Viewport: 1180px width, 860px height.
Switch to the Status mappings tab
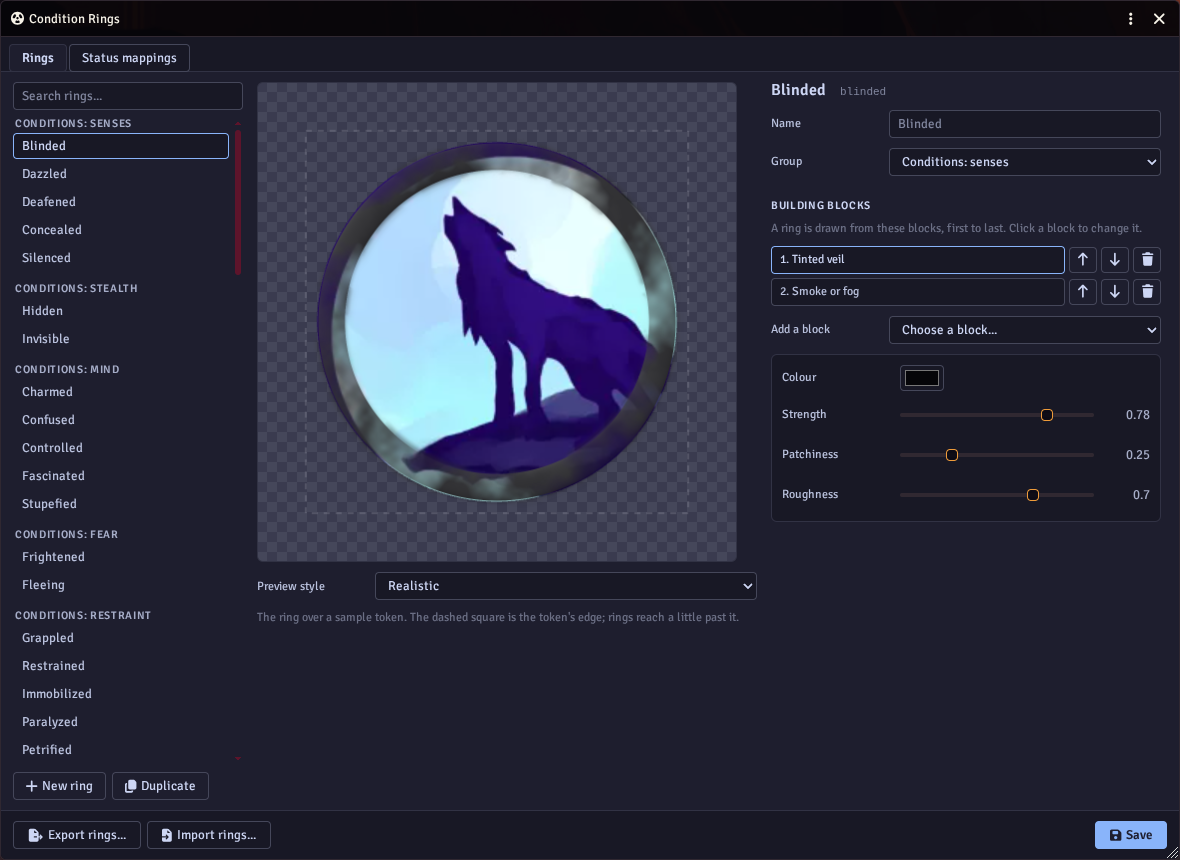[x=129, y=58]
